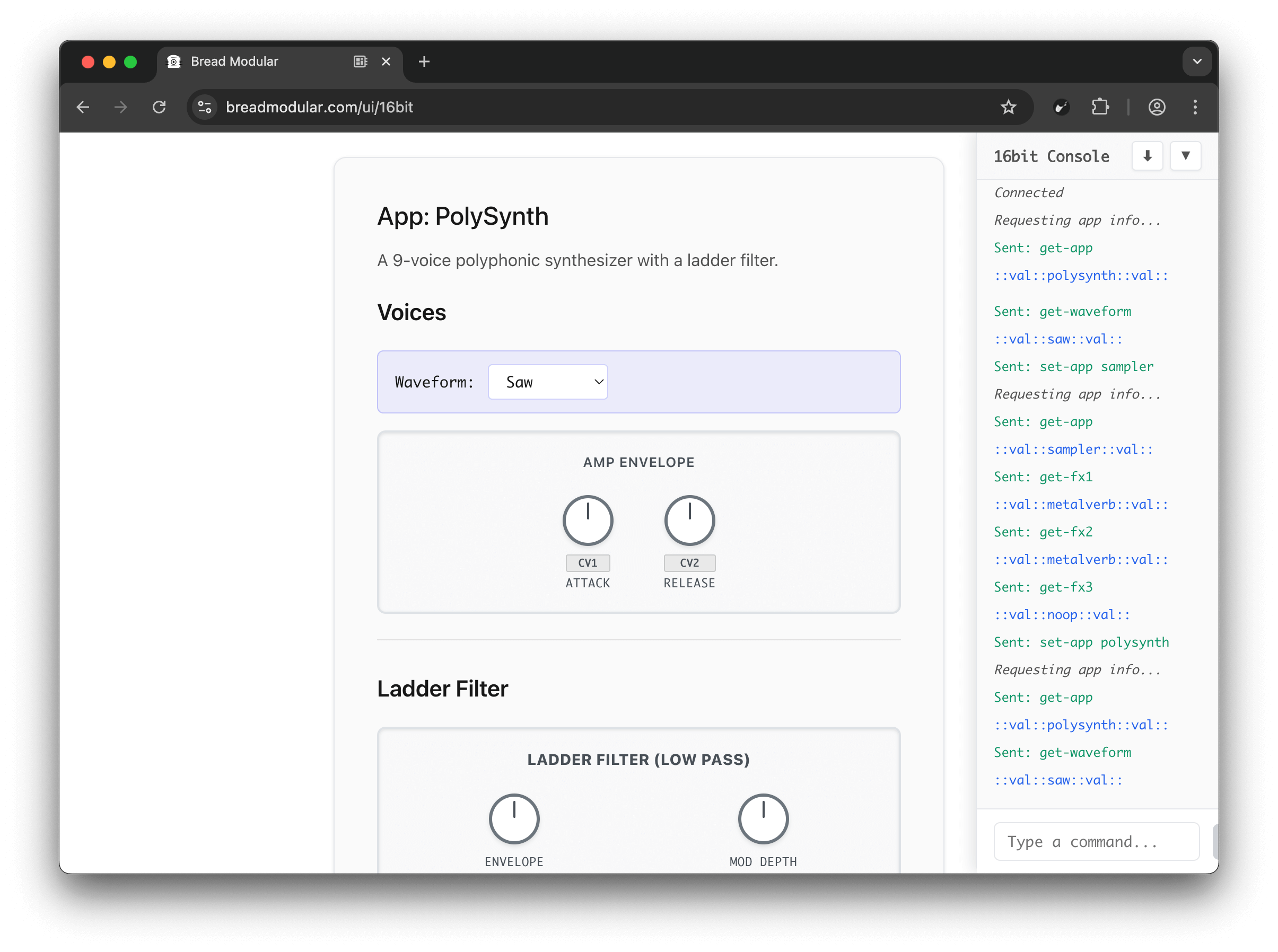The width and height of the screenshot is (1278, 952).
Task: Select the Bread Modular tab
Action: pos(259,61)
